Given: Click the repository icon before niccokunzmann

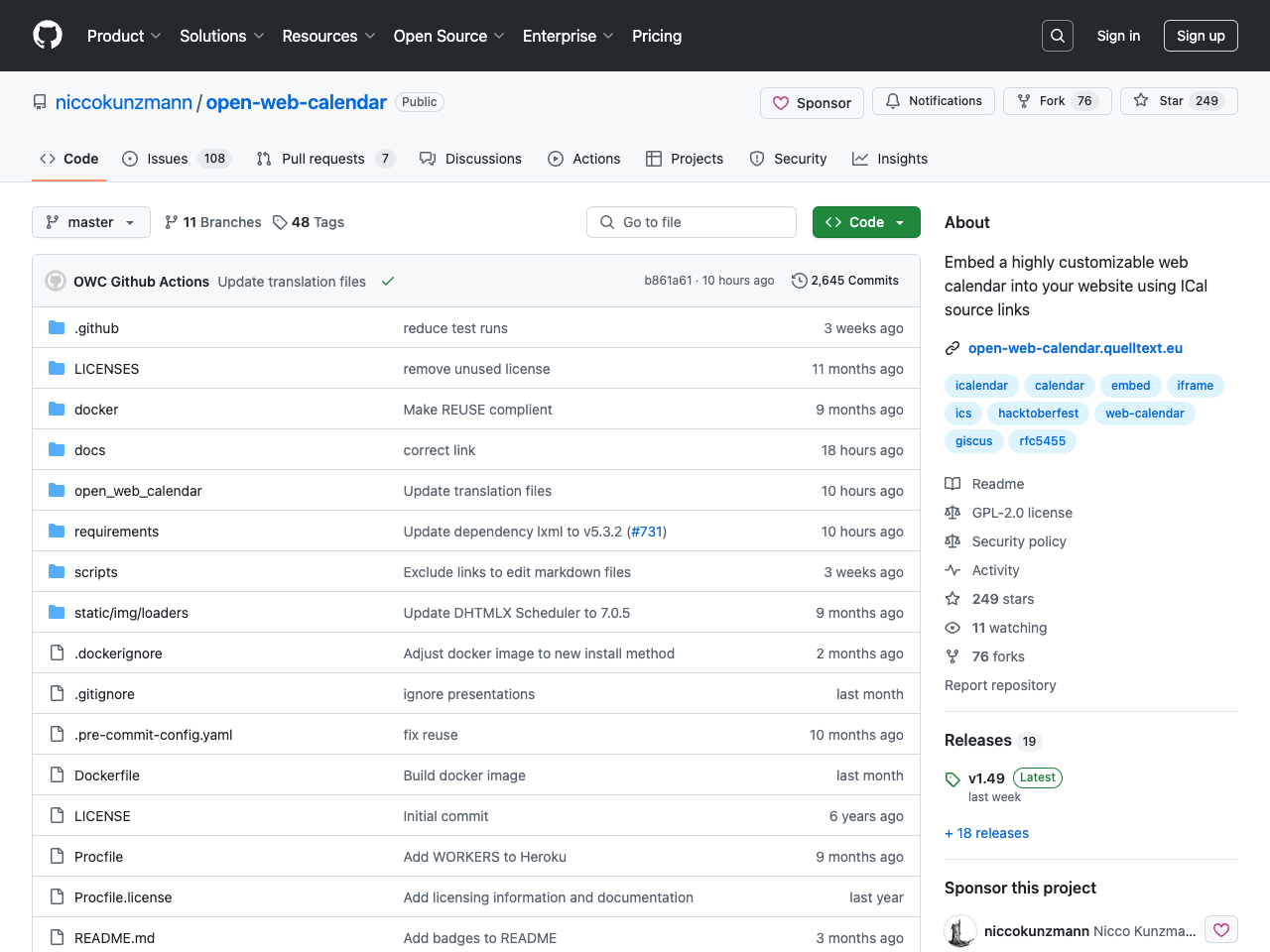Looking at the screenshot, I should (40, 102).
